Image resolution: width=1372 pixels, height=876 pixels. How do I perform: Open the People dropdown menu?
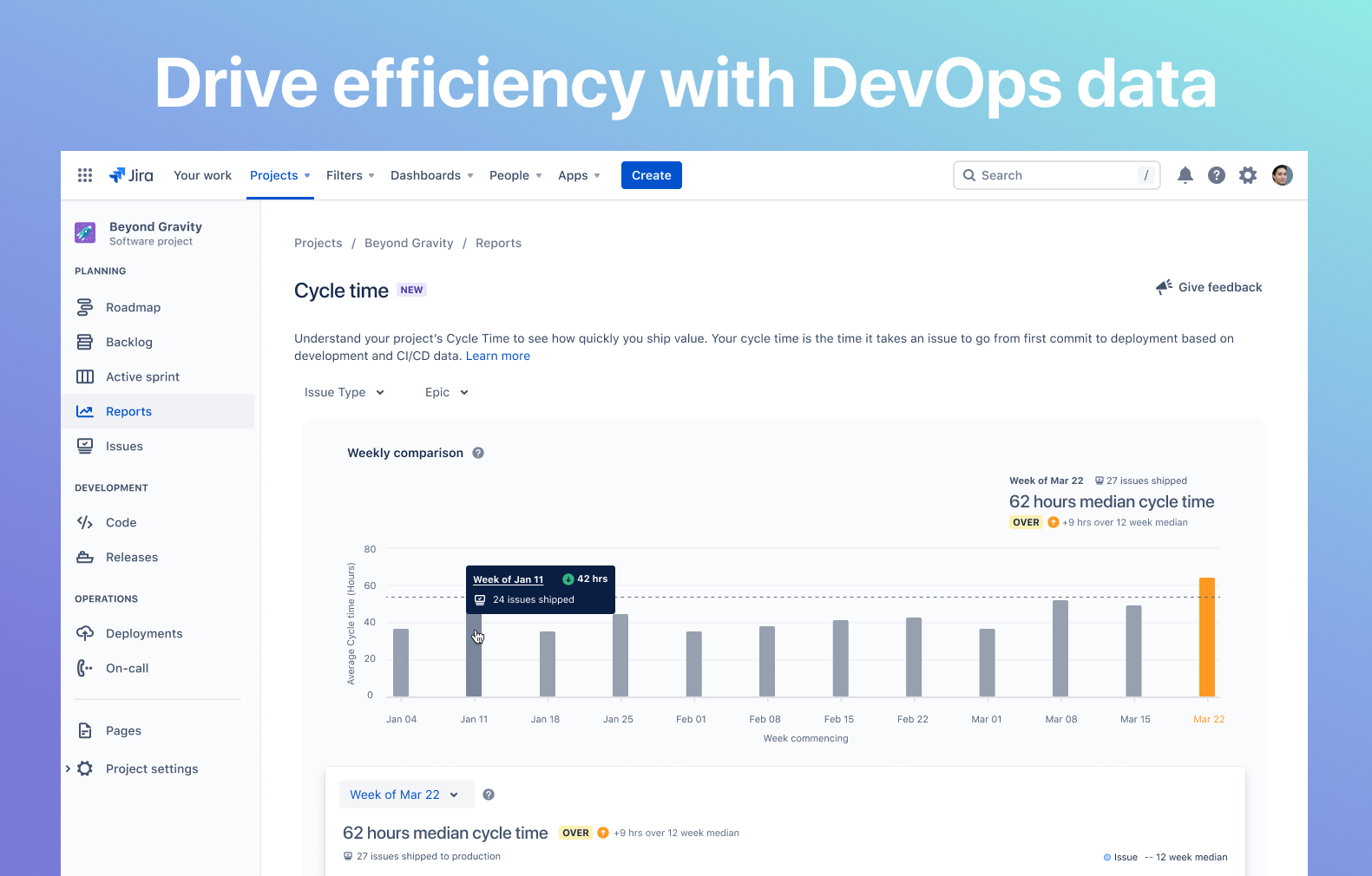(515, 175)
